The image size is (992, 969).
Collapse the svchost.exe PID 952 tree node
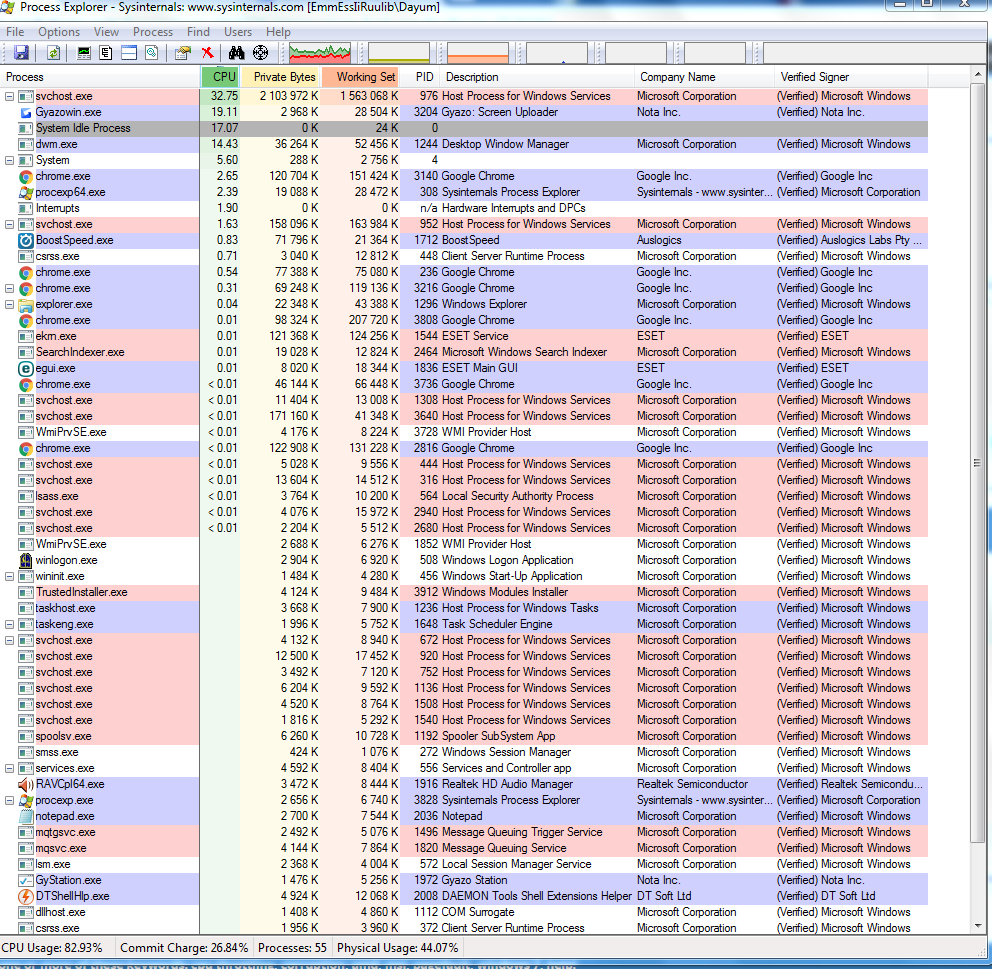[9, 225]
